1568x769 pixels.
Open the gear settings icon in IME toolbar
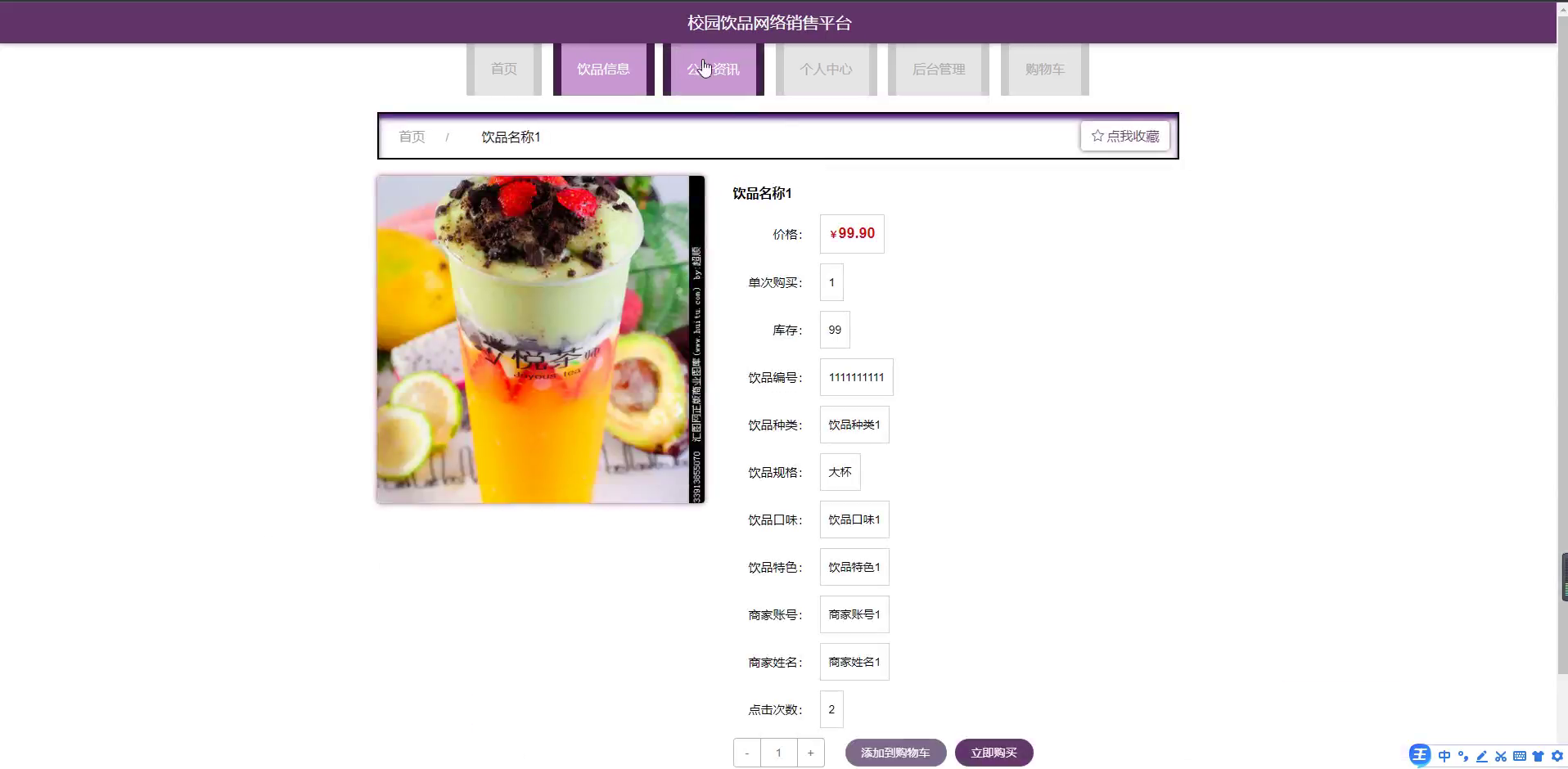pos(1557,756)
